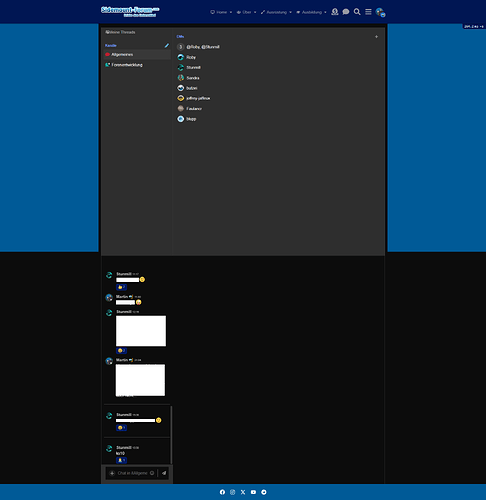
Task: Click the group DM number badge icon
Action: click(181, 47)
